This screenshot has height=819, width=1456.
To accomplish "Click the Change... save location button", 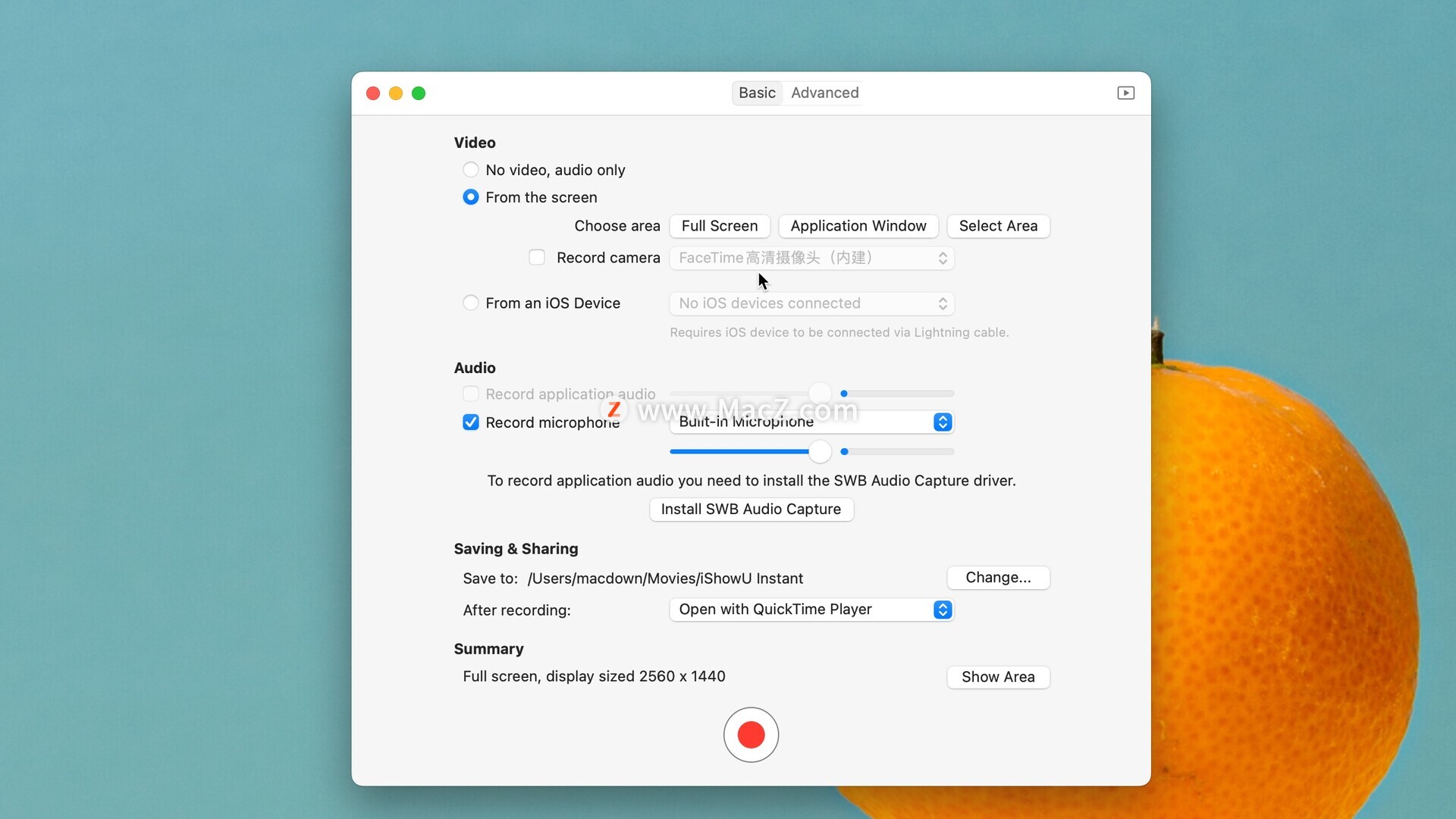I will pos(998,578).
